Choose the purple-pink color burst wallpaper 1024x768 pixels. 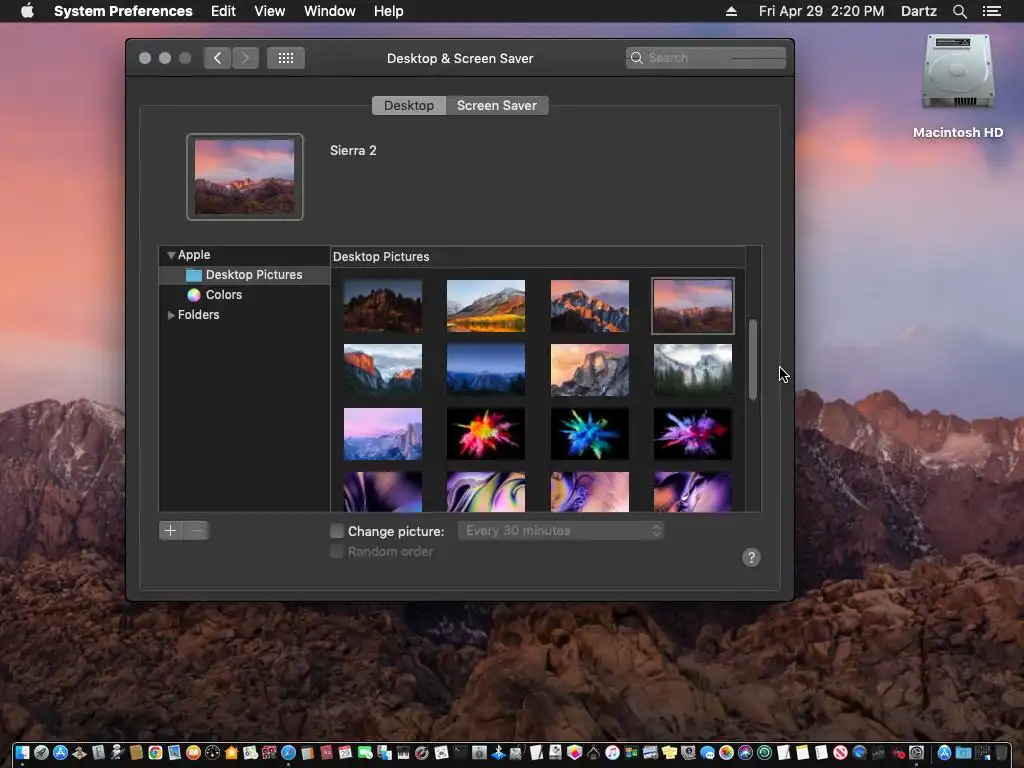(693, 434)
